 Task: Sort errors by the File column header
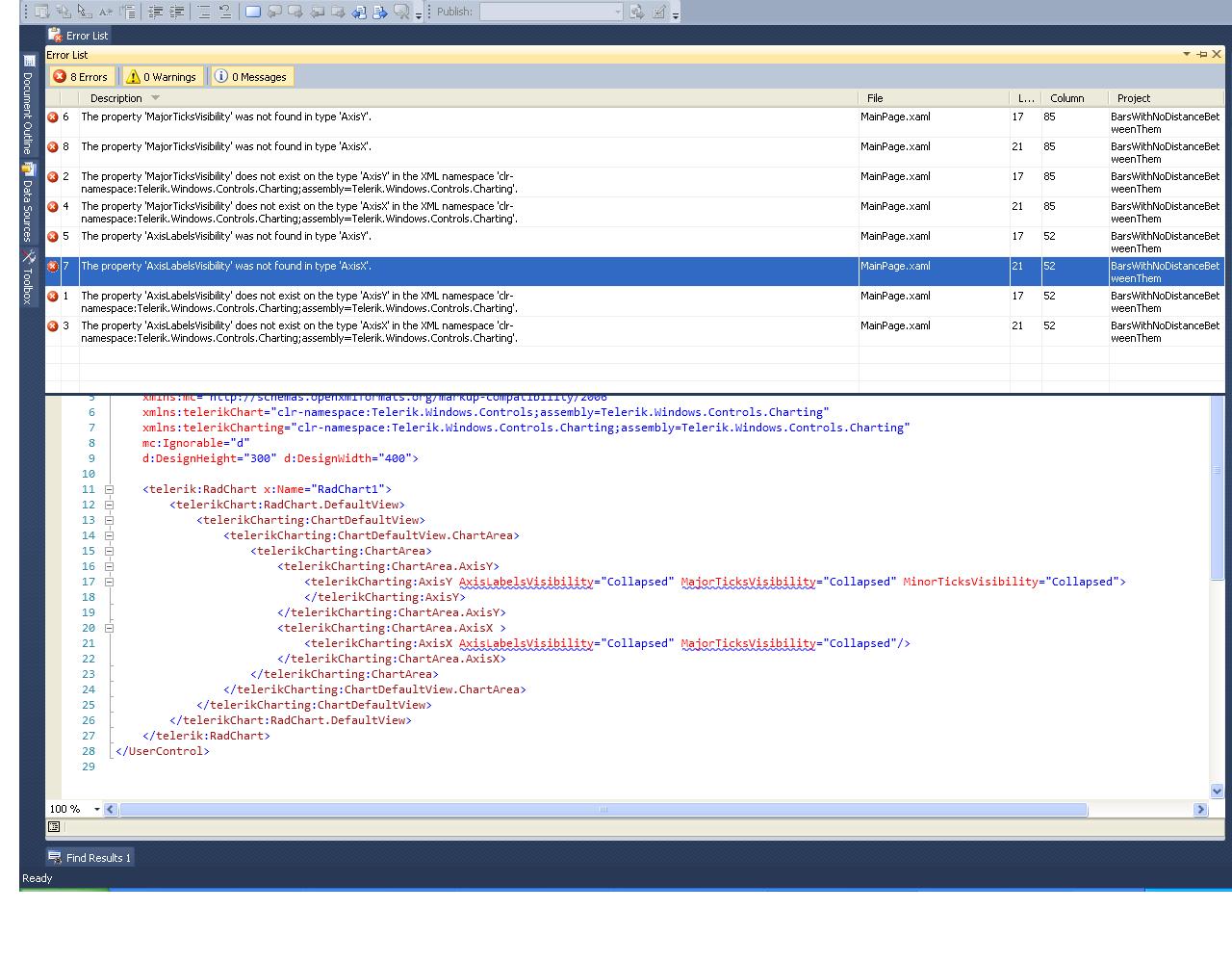[874, 98]
